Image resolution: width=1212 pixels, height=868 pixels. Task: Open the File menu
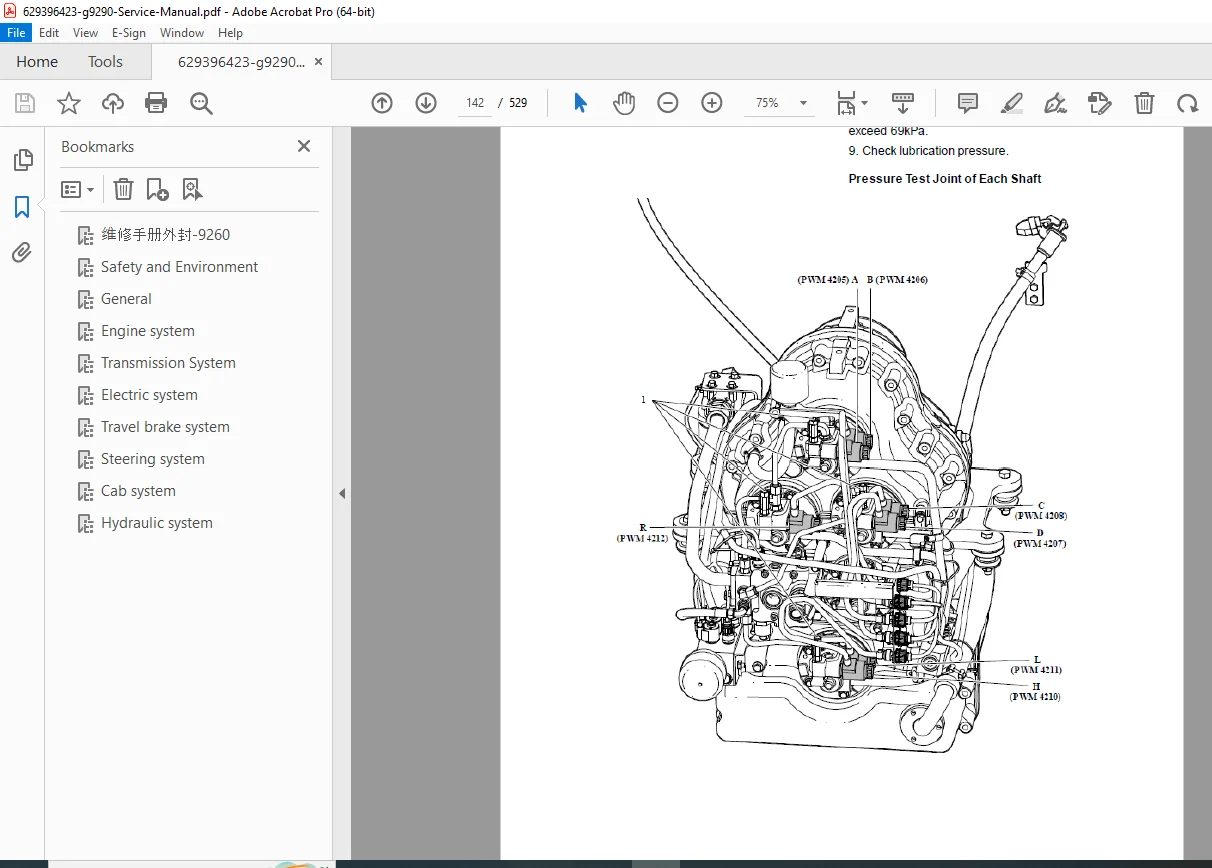coord(17,33)
